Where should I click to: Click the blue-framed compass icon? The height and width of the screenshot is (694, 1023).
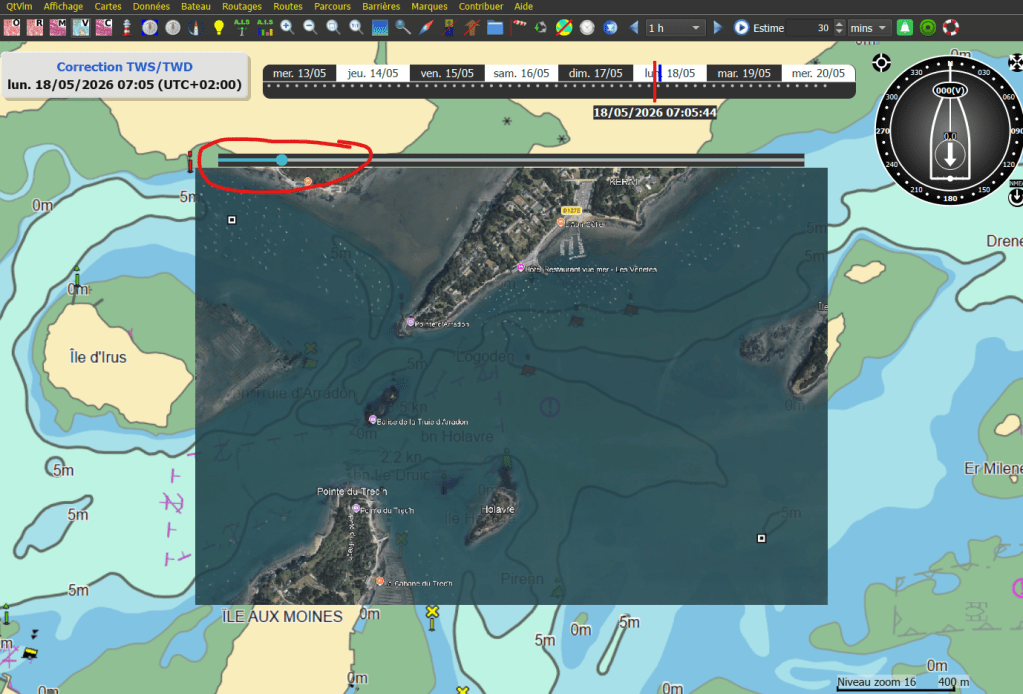[x=150, y=27]
